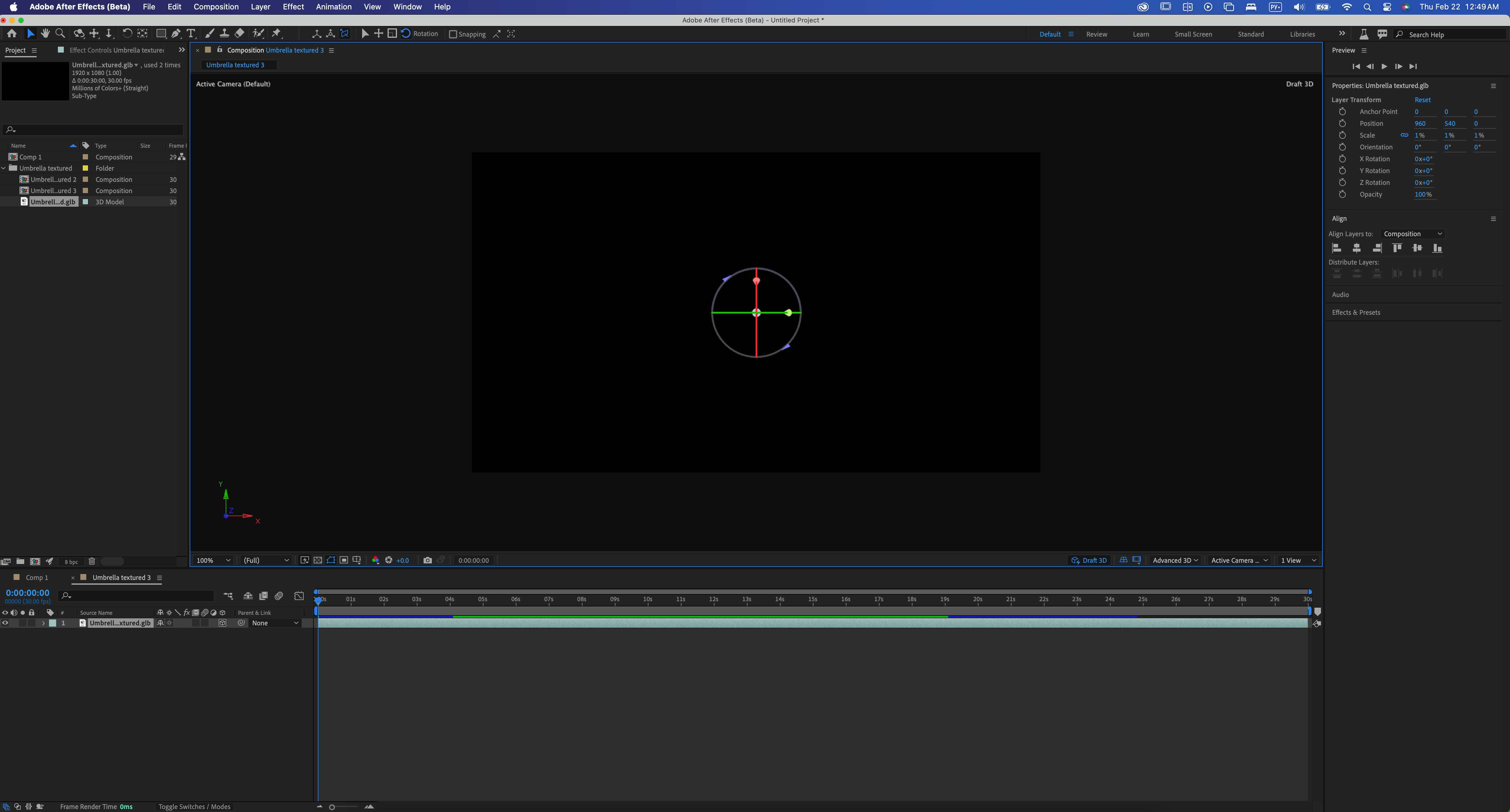The height and width of the screenshot is (812, 1510).
Task: Lock the Umbrell...xtured.glb layer
Action: pyautogui.click(x=32, y=623)
